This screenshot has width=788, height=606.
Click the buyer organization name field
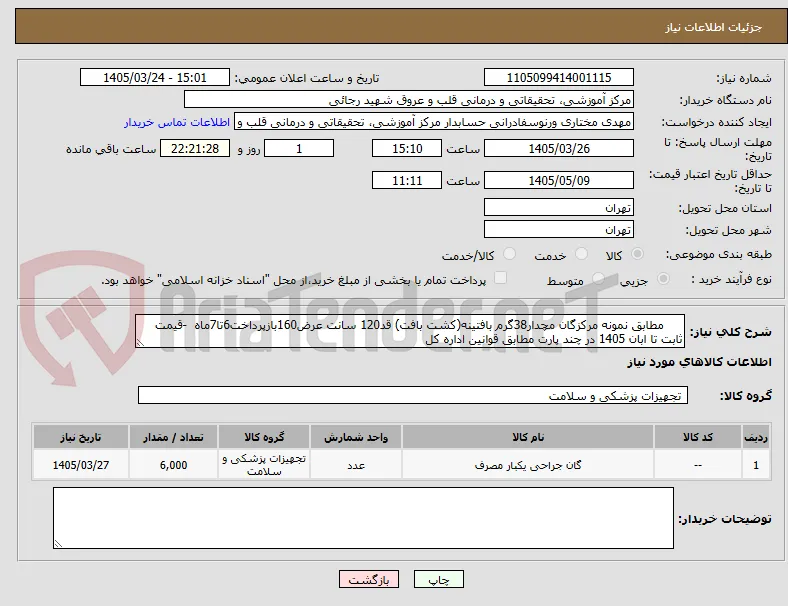coord(409,99)
